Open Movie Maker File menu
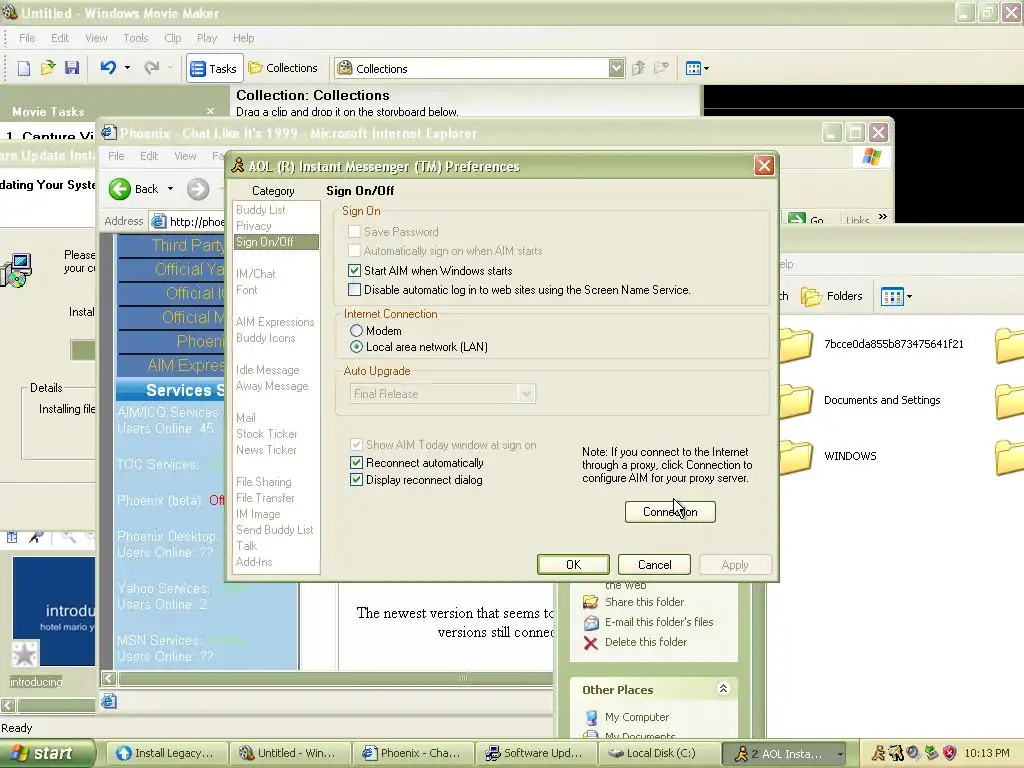The image size is (1024, 768). click(x=27, y=38)
